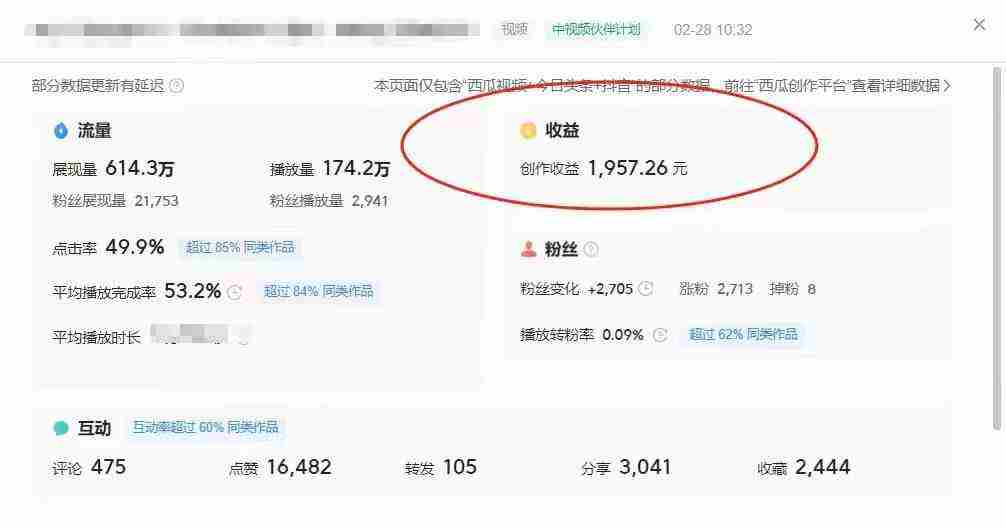Viewport: 1006px width, 529px height.
Task: Click the 视频 type tag
Action: (x=515, y=29)
